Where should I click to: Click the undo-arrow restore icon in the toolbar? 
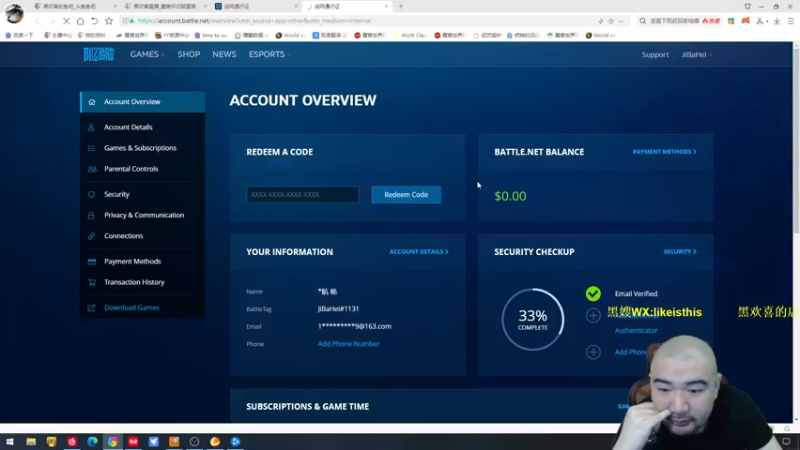(94, 21)
